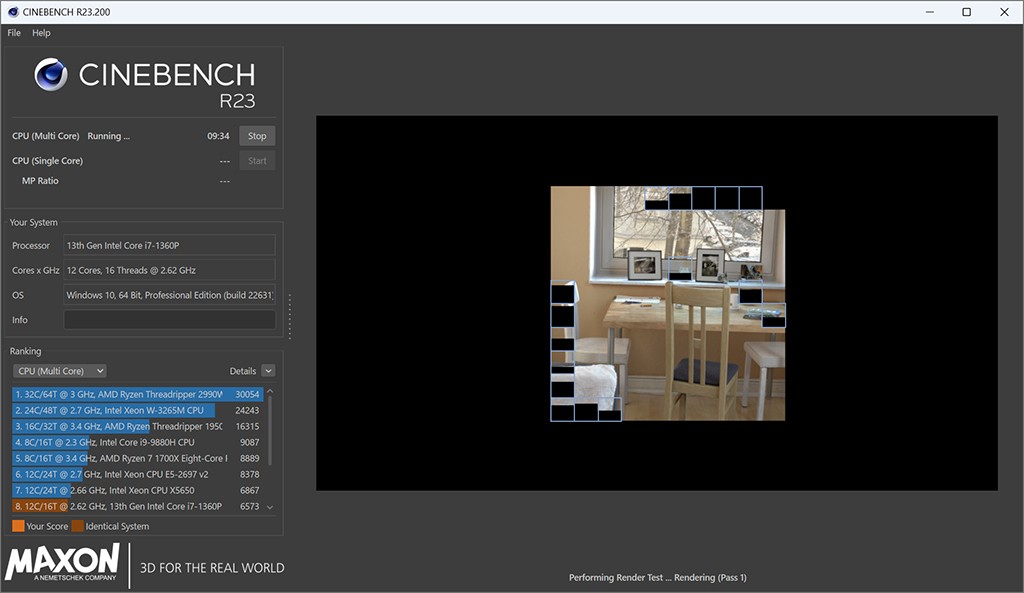Click the orange Your Score swatch
Image resolution: width=1024 pixels, height=593 pixels.
(18, 526)
